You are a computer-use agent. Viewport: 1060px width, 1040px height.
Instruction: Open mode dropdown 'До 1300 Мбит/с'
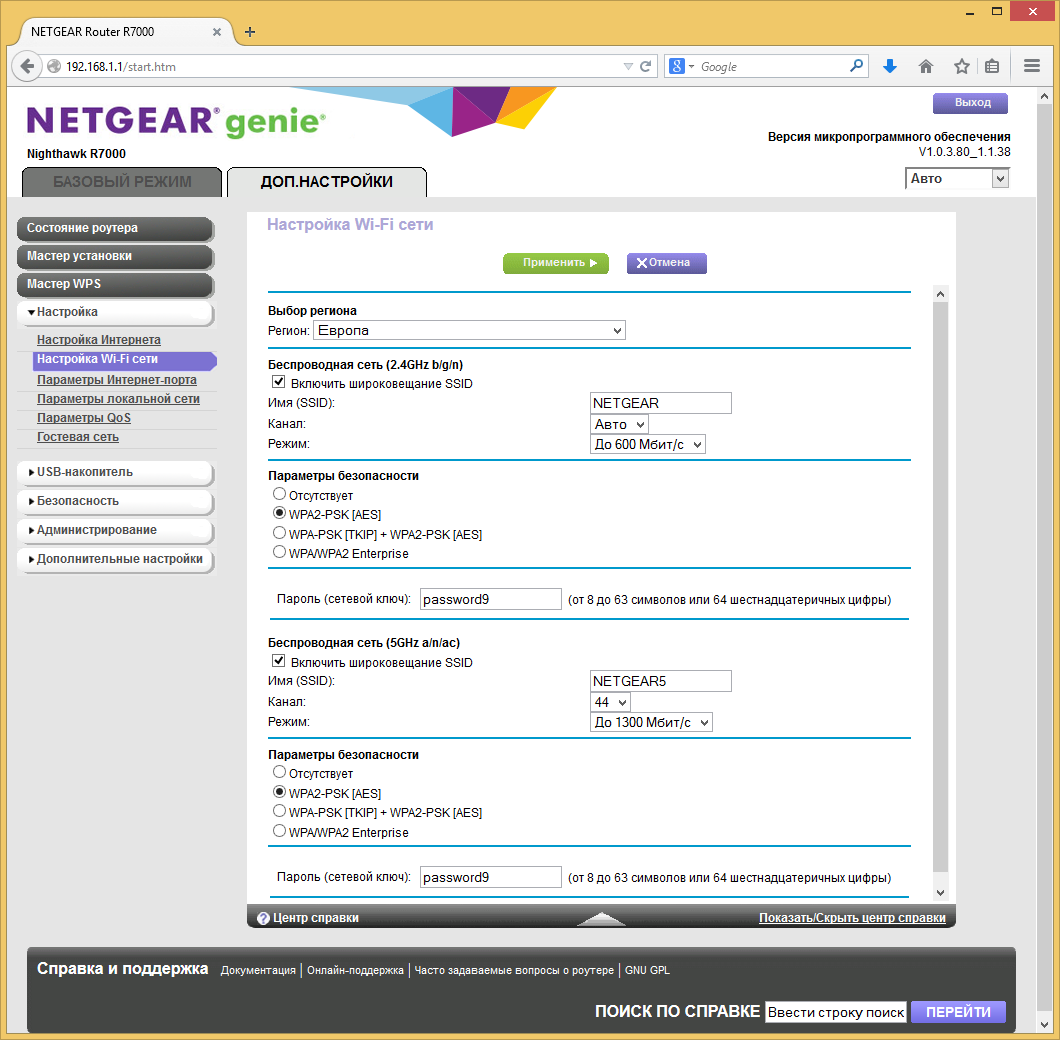651,722
